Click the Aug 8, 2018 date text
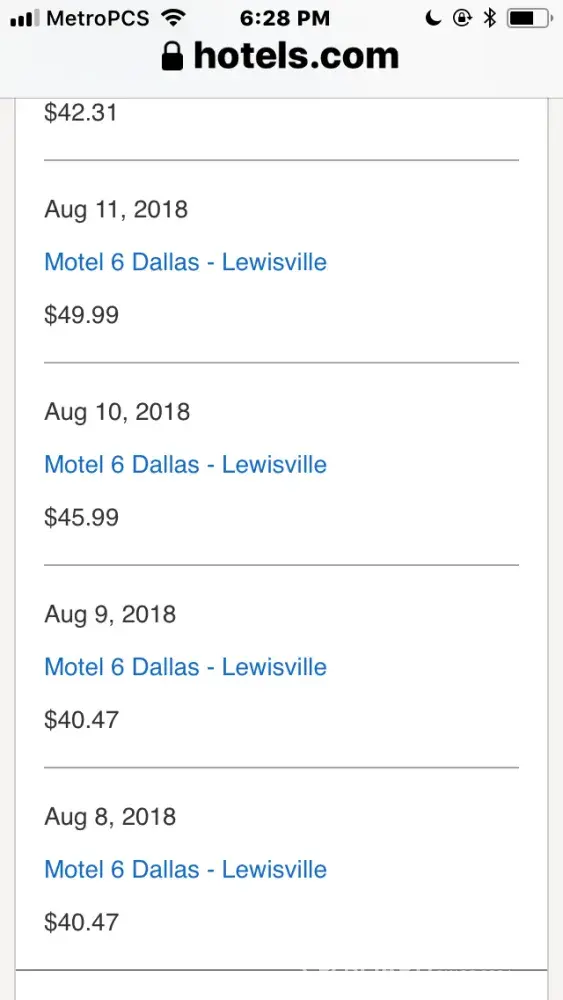The image size is (563, 1000). click(110, 817)
